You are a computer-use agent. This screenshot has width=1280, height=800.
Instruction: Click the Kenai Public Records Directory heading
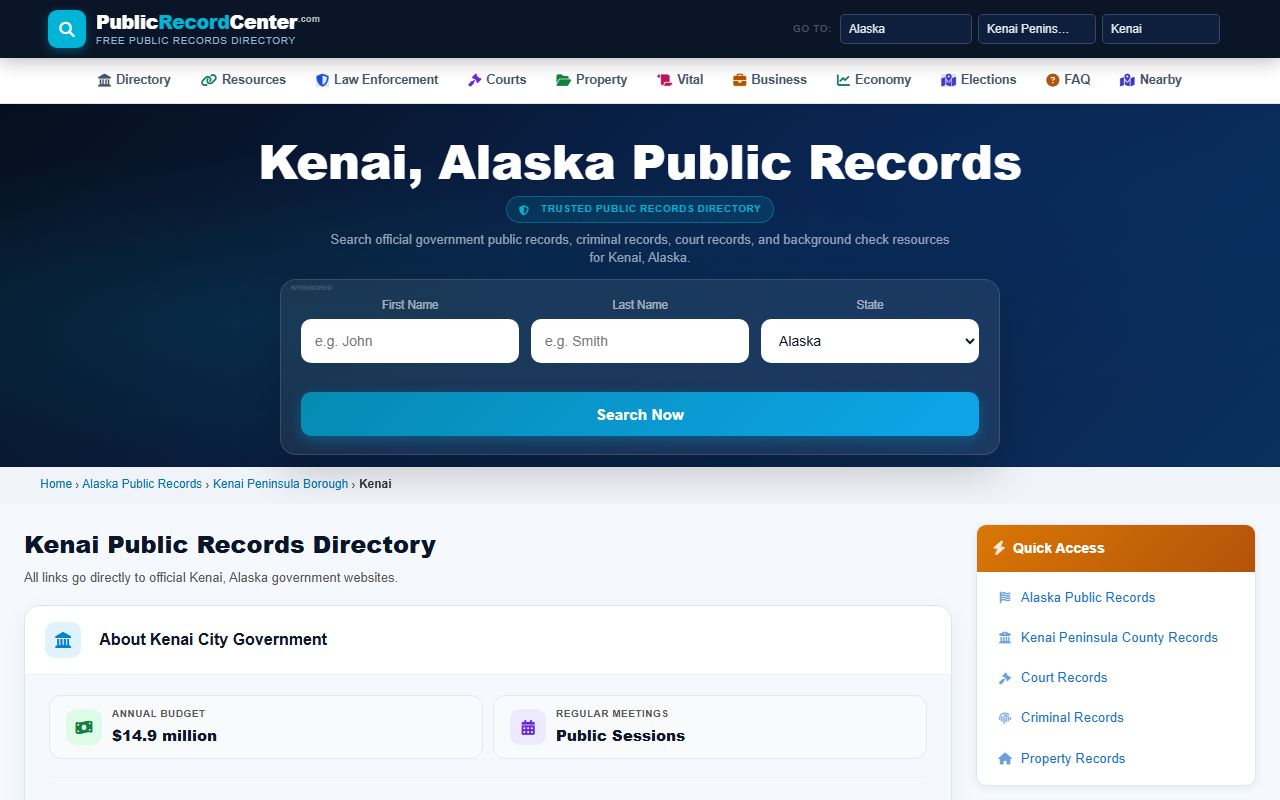coord(230,545)
